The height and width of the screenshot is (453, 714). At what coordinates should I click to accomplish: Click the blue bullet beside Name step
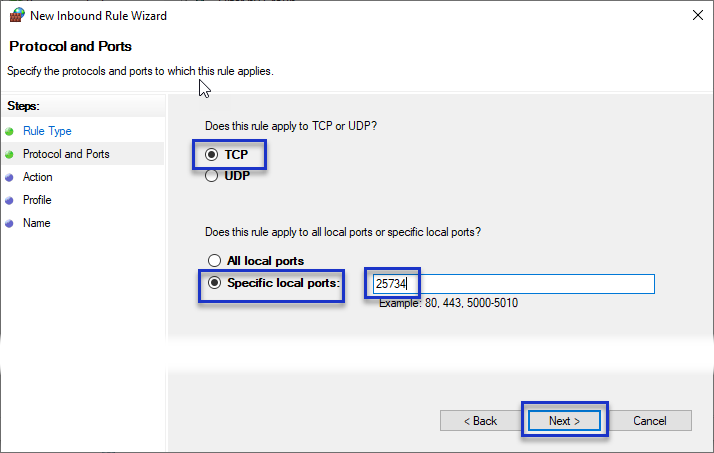[9, 223]
